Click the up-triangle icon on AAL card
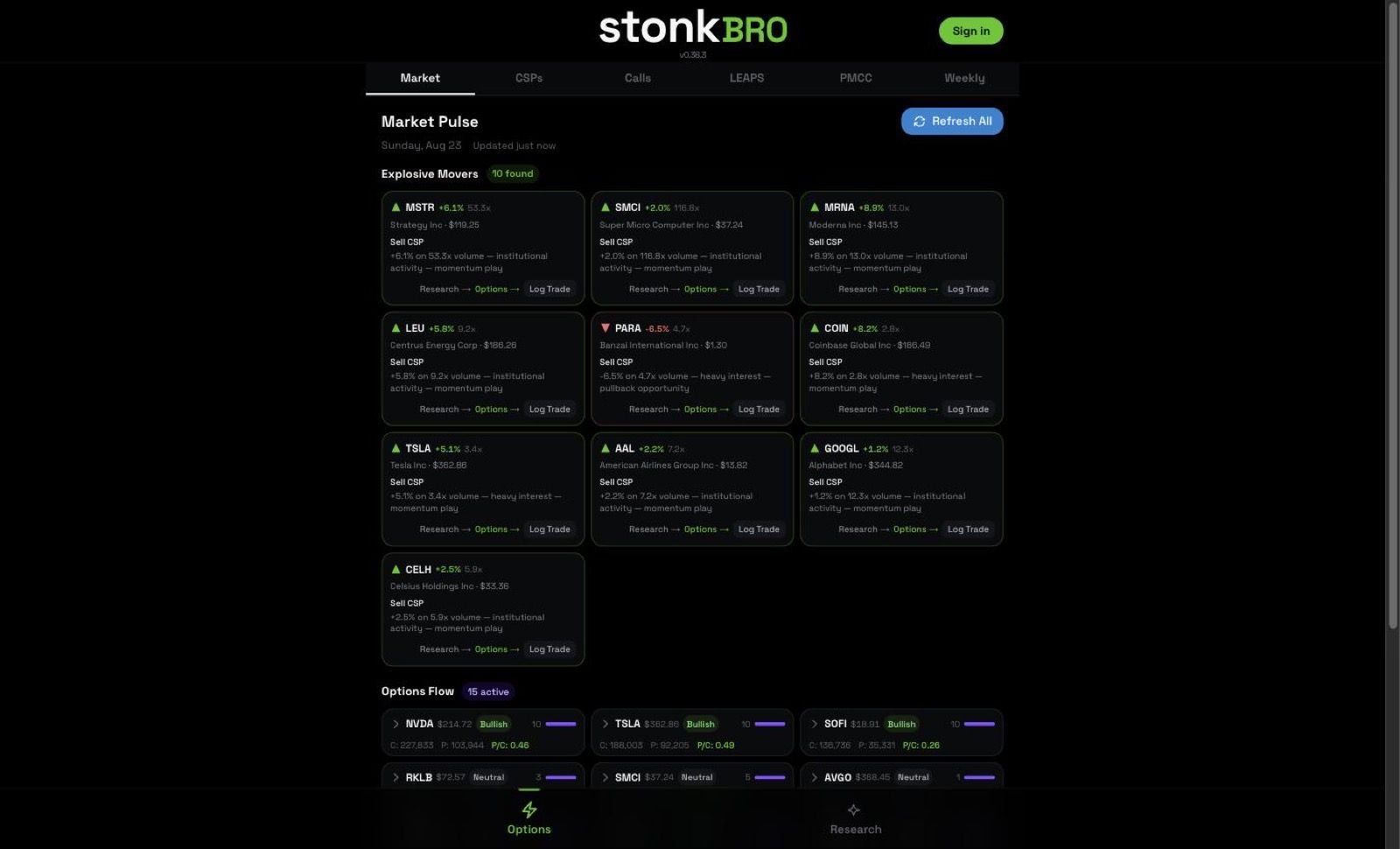The width and height of the screenshot is (1400, 849). pos(605,448)
